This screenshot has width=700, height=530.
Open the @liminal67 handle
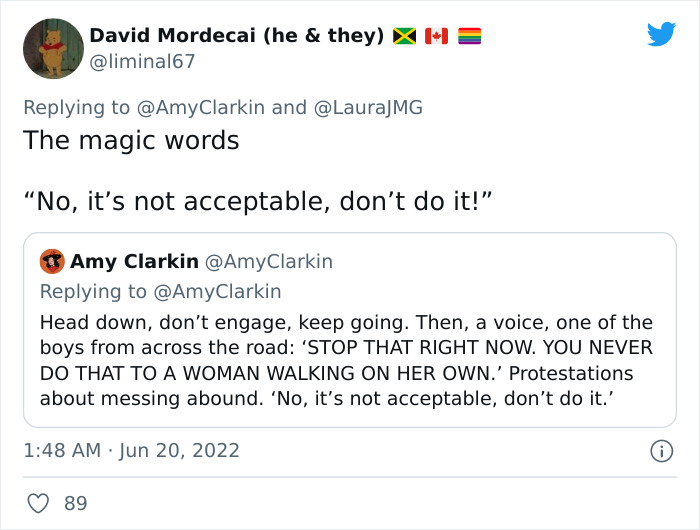pos(142,62)
